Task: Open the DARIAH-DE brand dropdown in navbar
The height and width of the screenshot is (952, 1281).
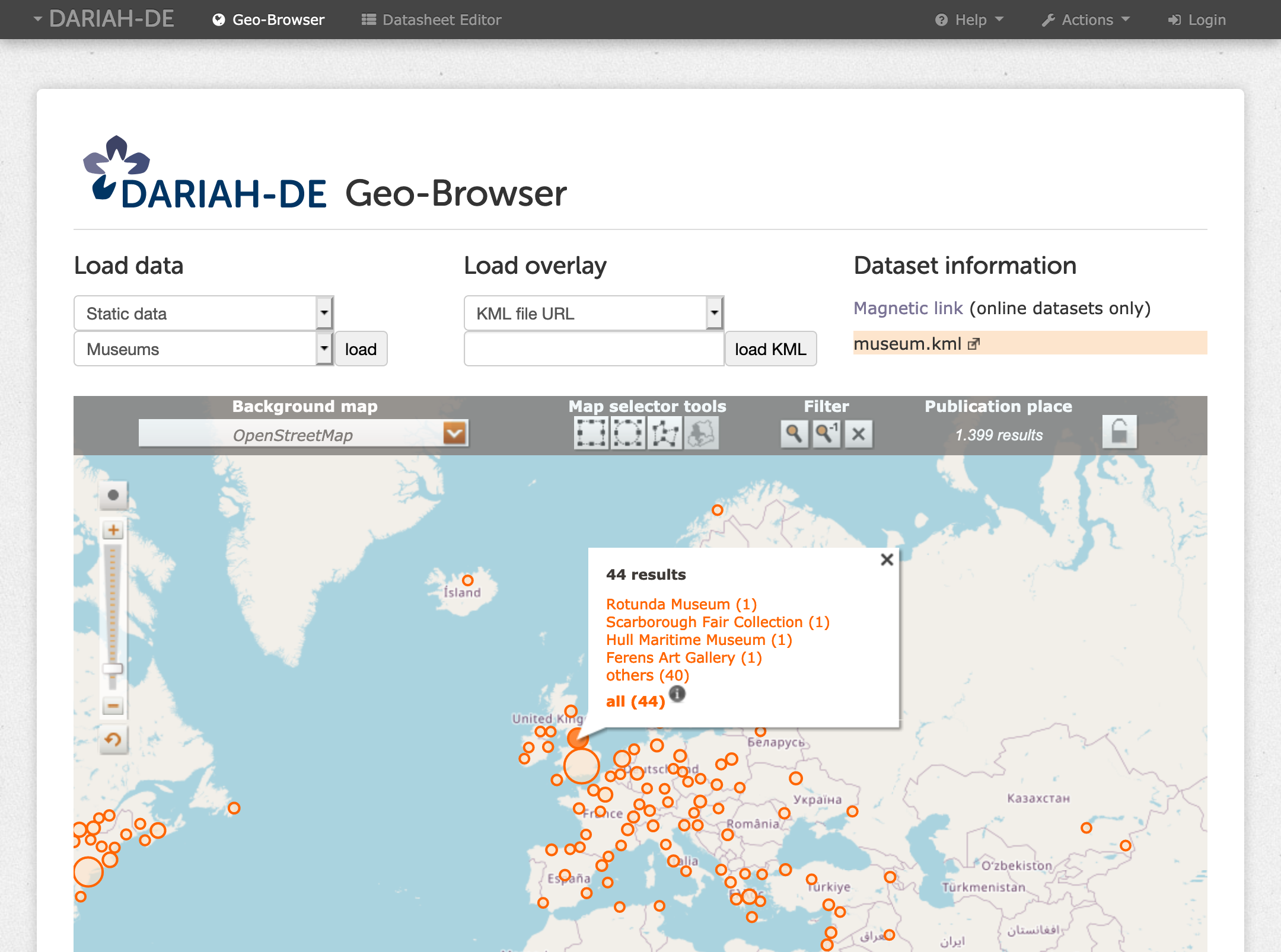Action: [104, 19]
